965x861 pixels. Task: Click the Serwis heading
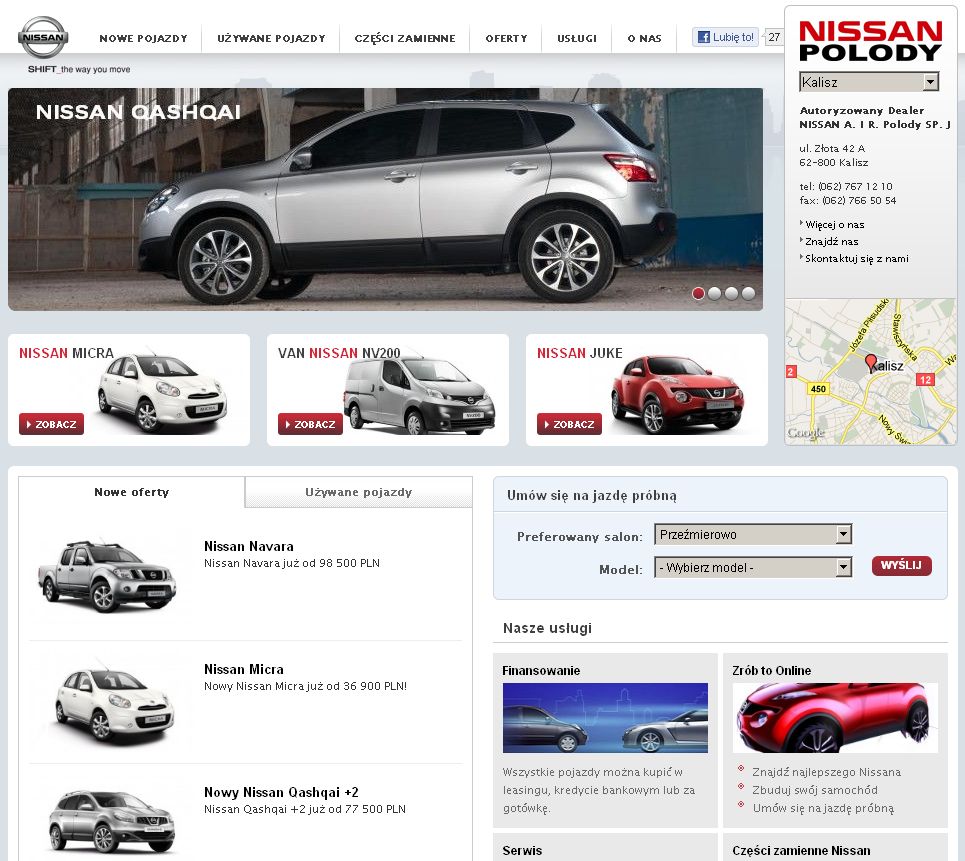pyautogui.click(x=522, y=851)
